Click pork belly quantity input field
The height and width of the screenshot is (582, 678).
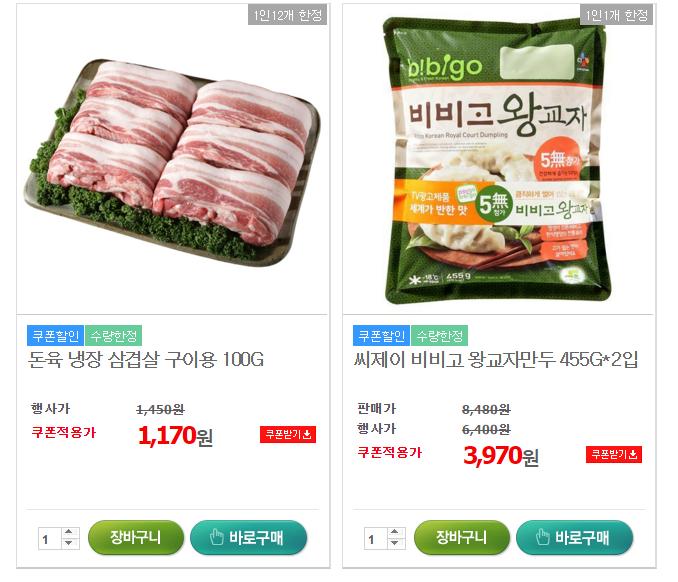[50, 539]
